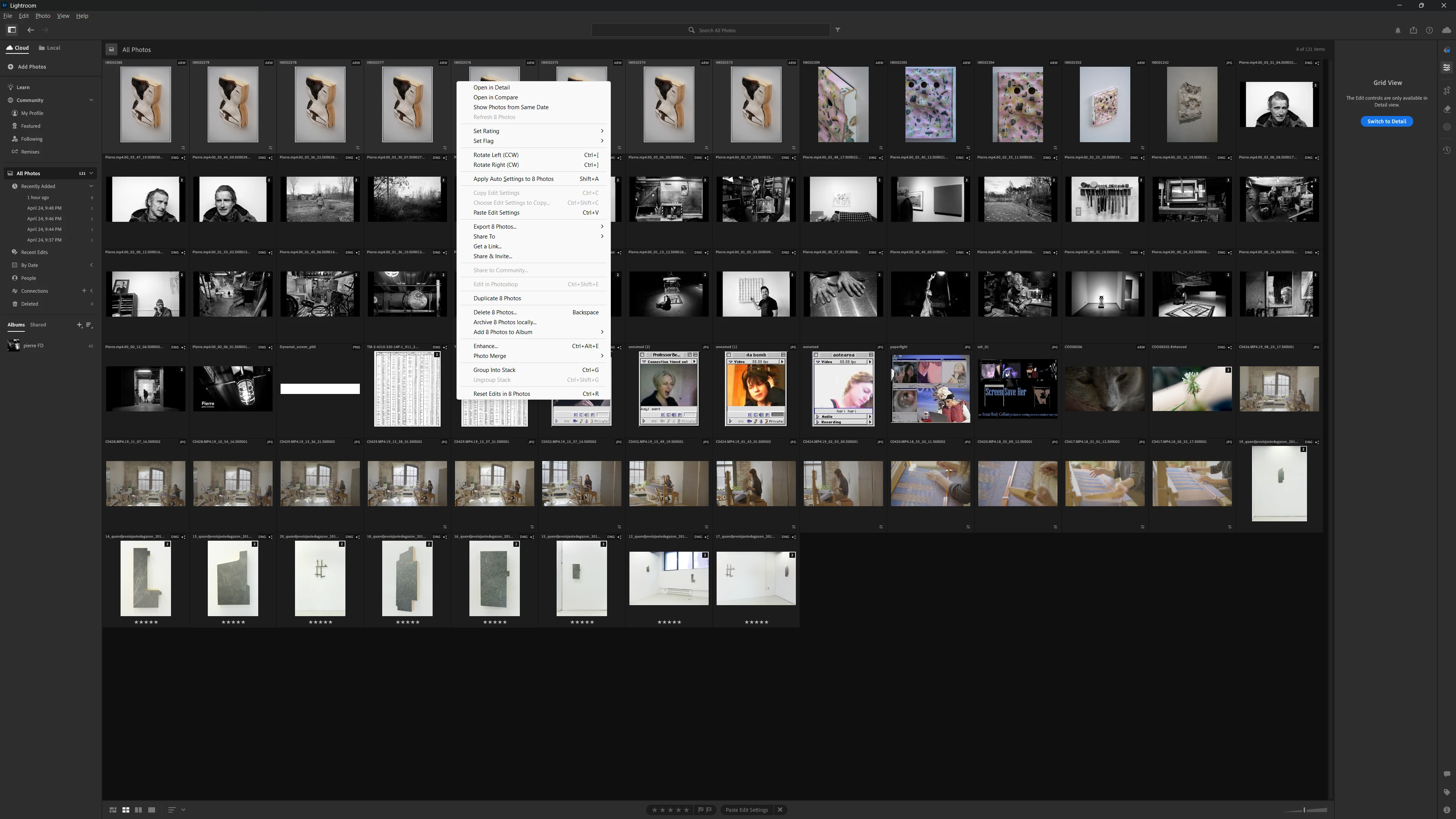Open the Versions history icon

(x=1447, y=151)
